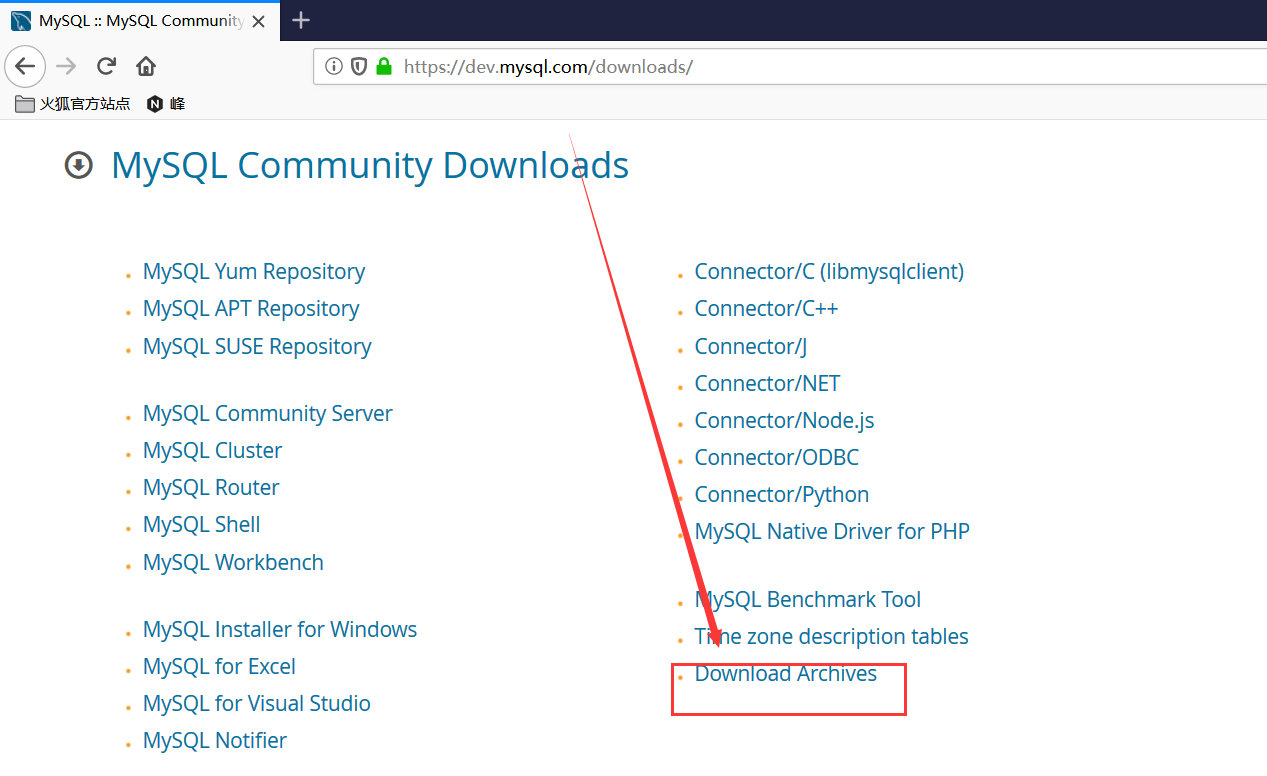Open MySQL Notifier link

(x=215, y=740)
